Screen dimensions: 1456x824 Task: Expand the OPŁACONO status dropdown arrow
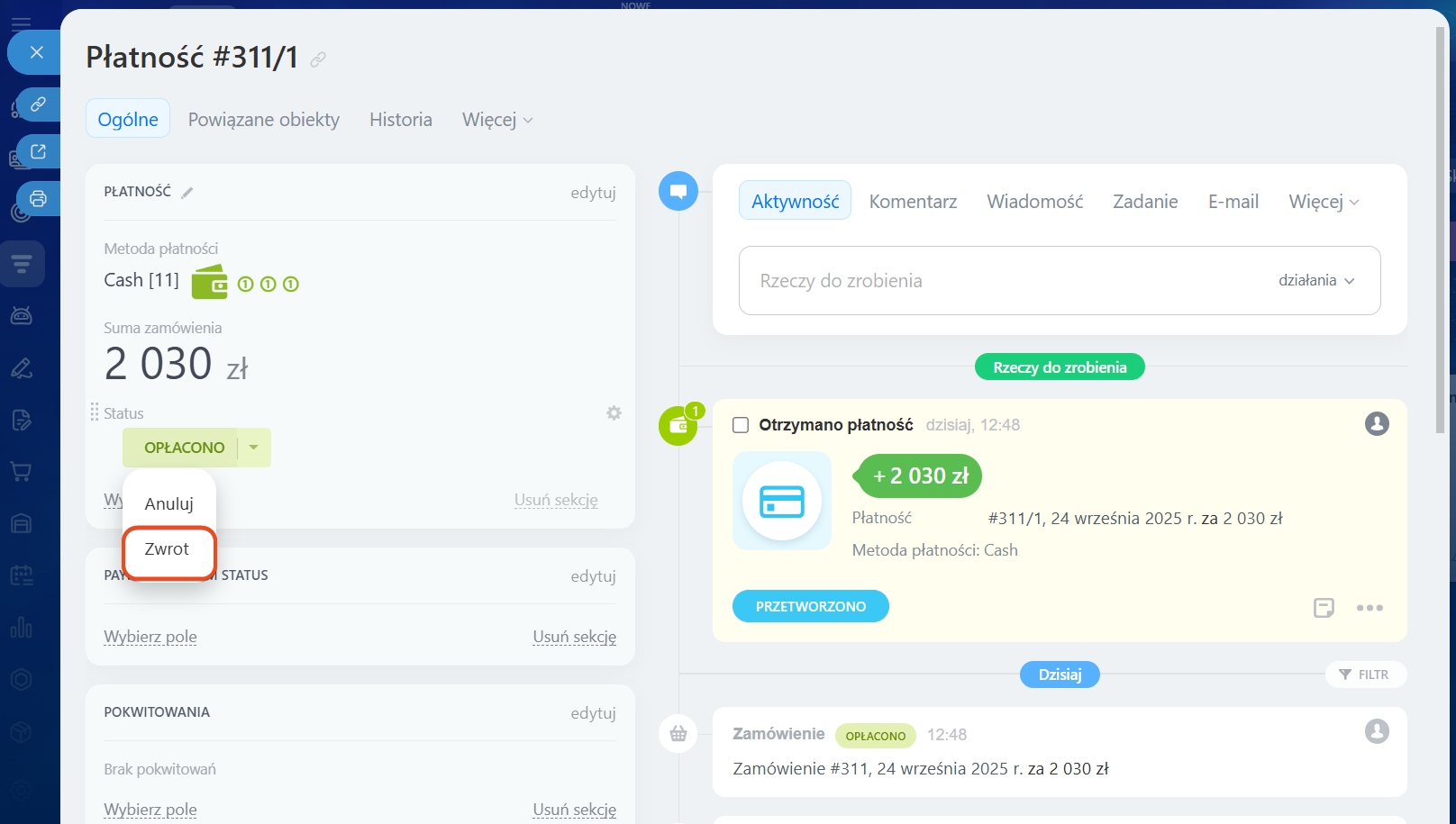pyautogui.click(x=254, y=448)
